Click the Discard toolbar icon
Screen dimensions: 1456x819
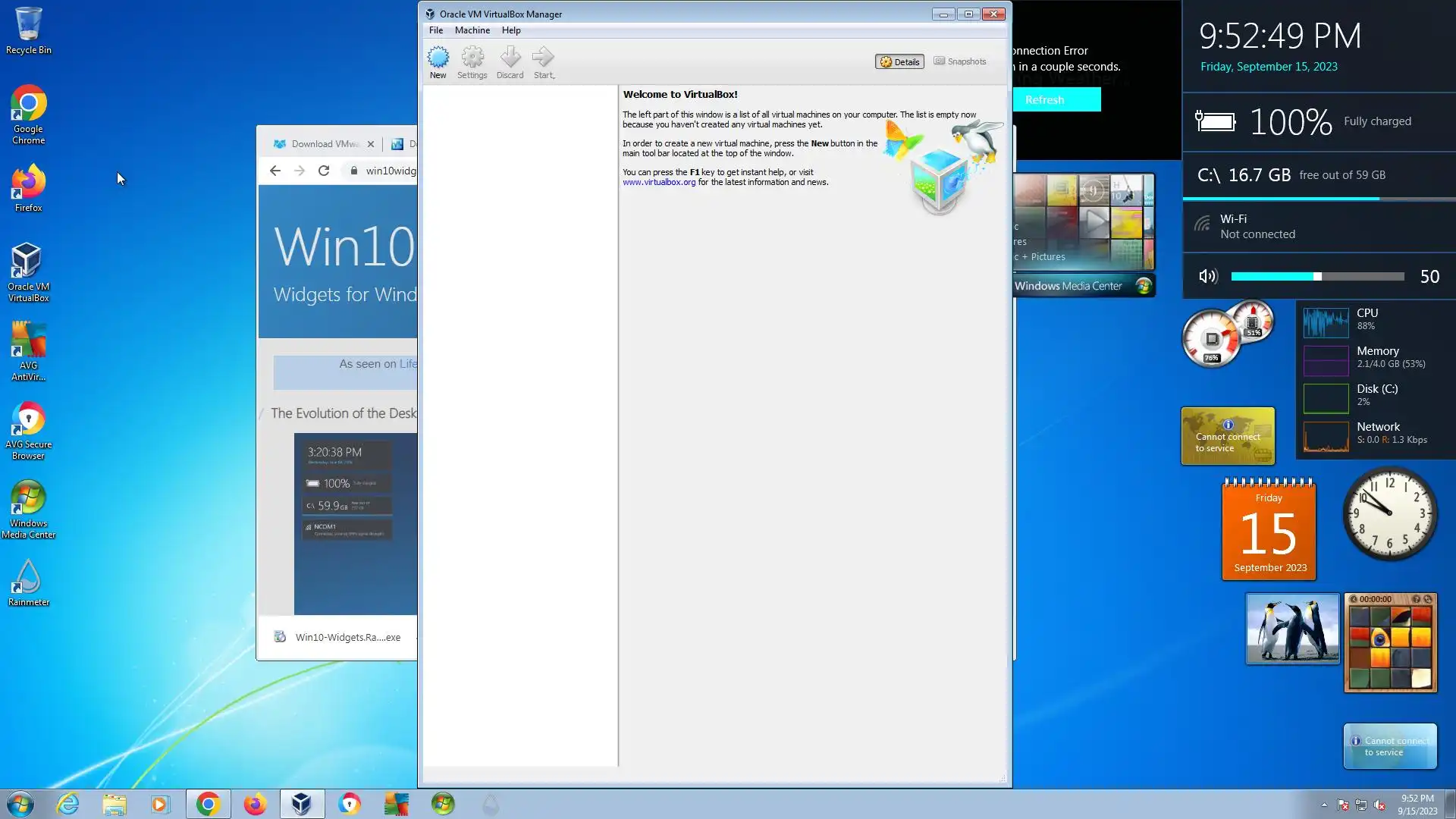pos(510,58)
